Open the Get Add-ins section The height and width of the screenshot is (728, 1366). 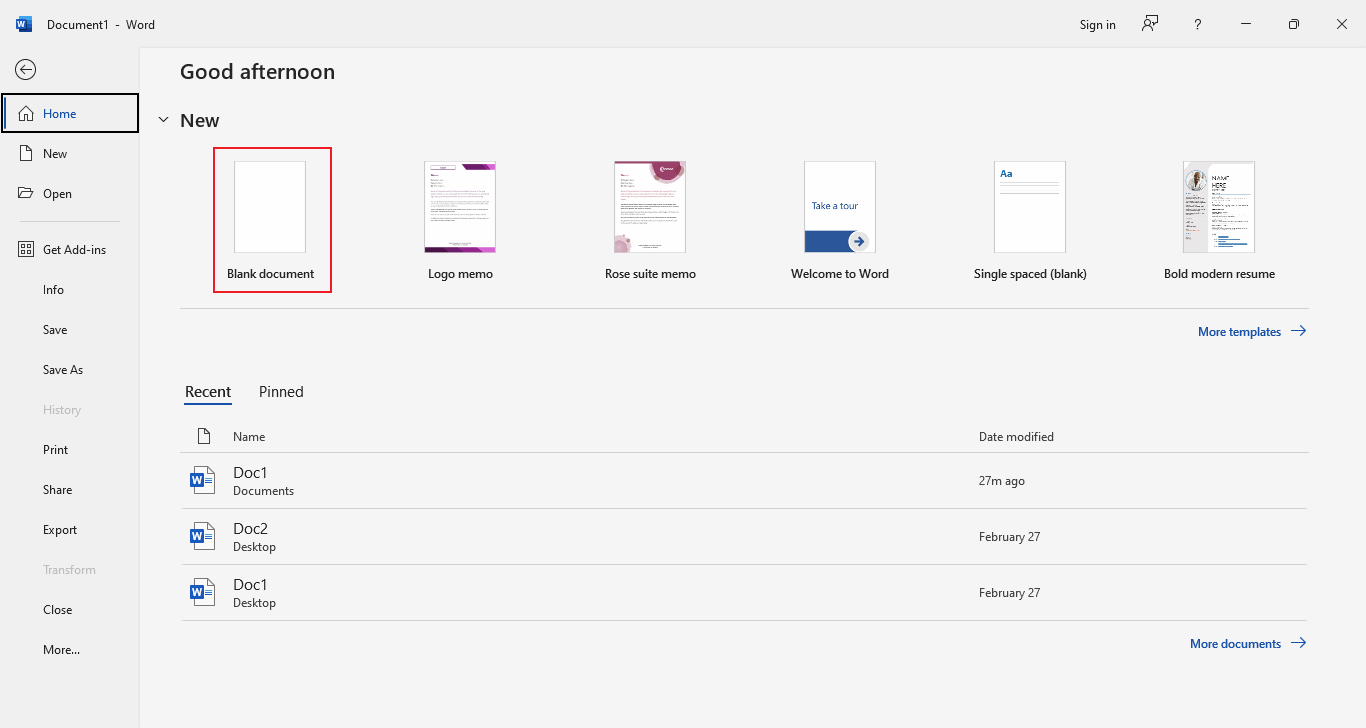66,249
